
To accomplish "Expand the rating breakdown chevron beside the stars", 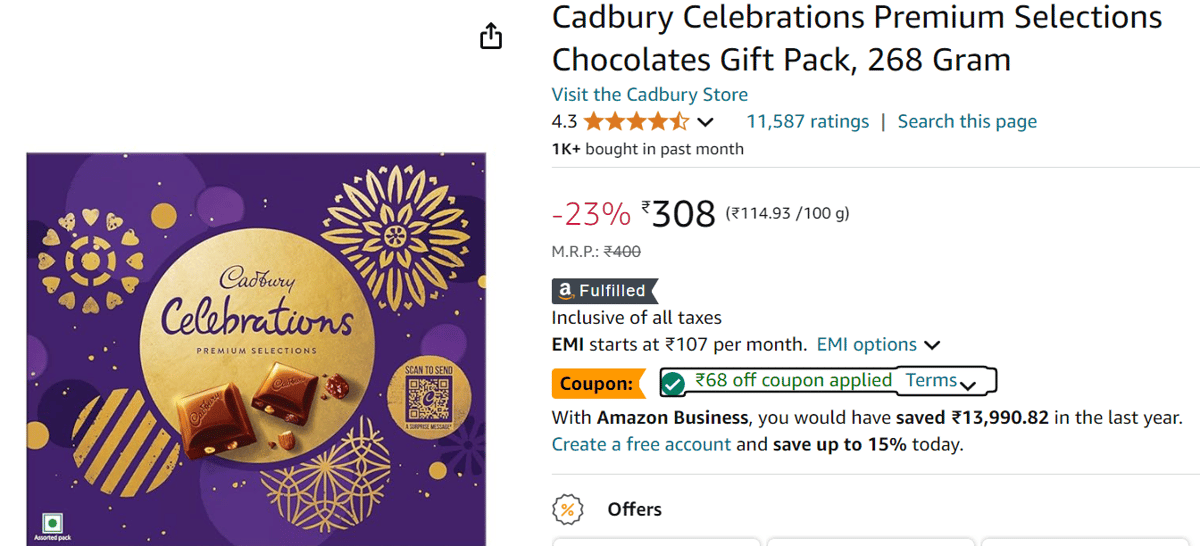I will (x=705, y=123).
